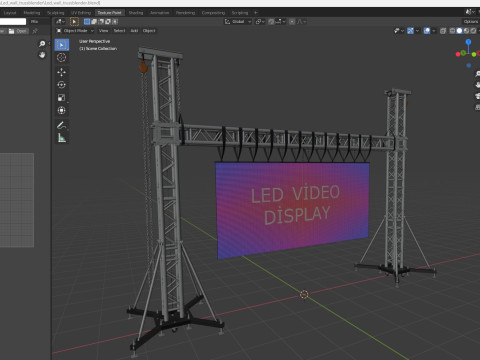Toggle proportional editing icon
The height and width of the screenshot is (360, 480).
(x=292, y=22)
